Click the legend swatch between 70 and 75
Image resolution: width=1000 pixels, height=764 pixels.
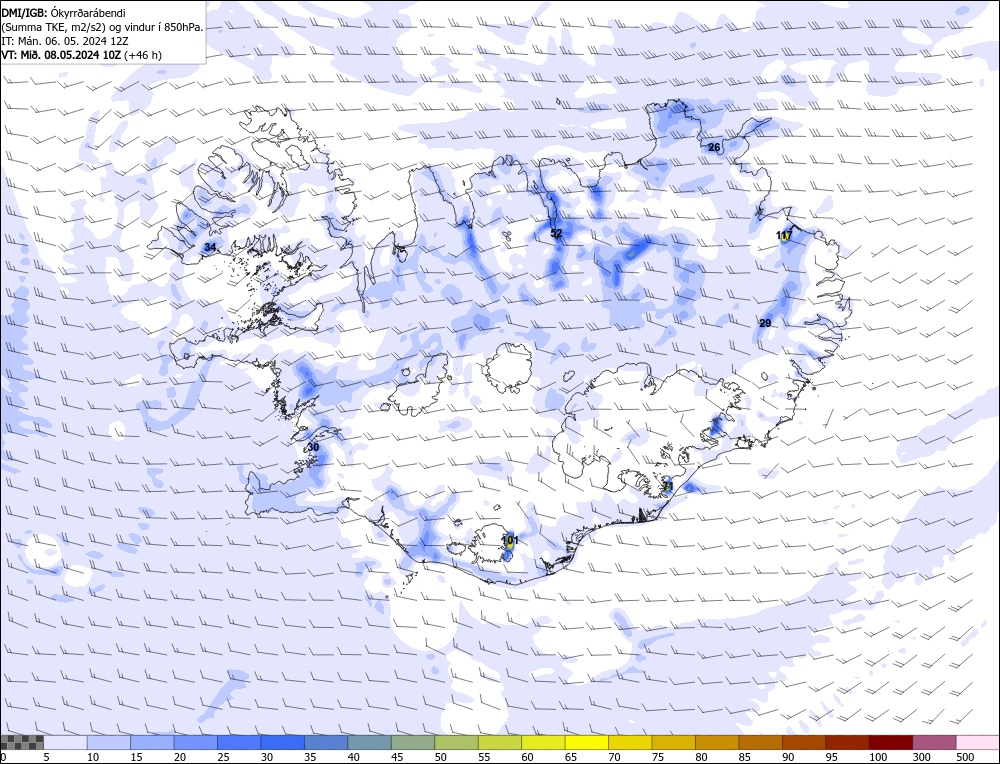[x=630, y=742]
